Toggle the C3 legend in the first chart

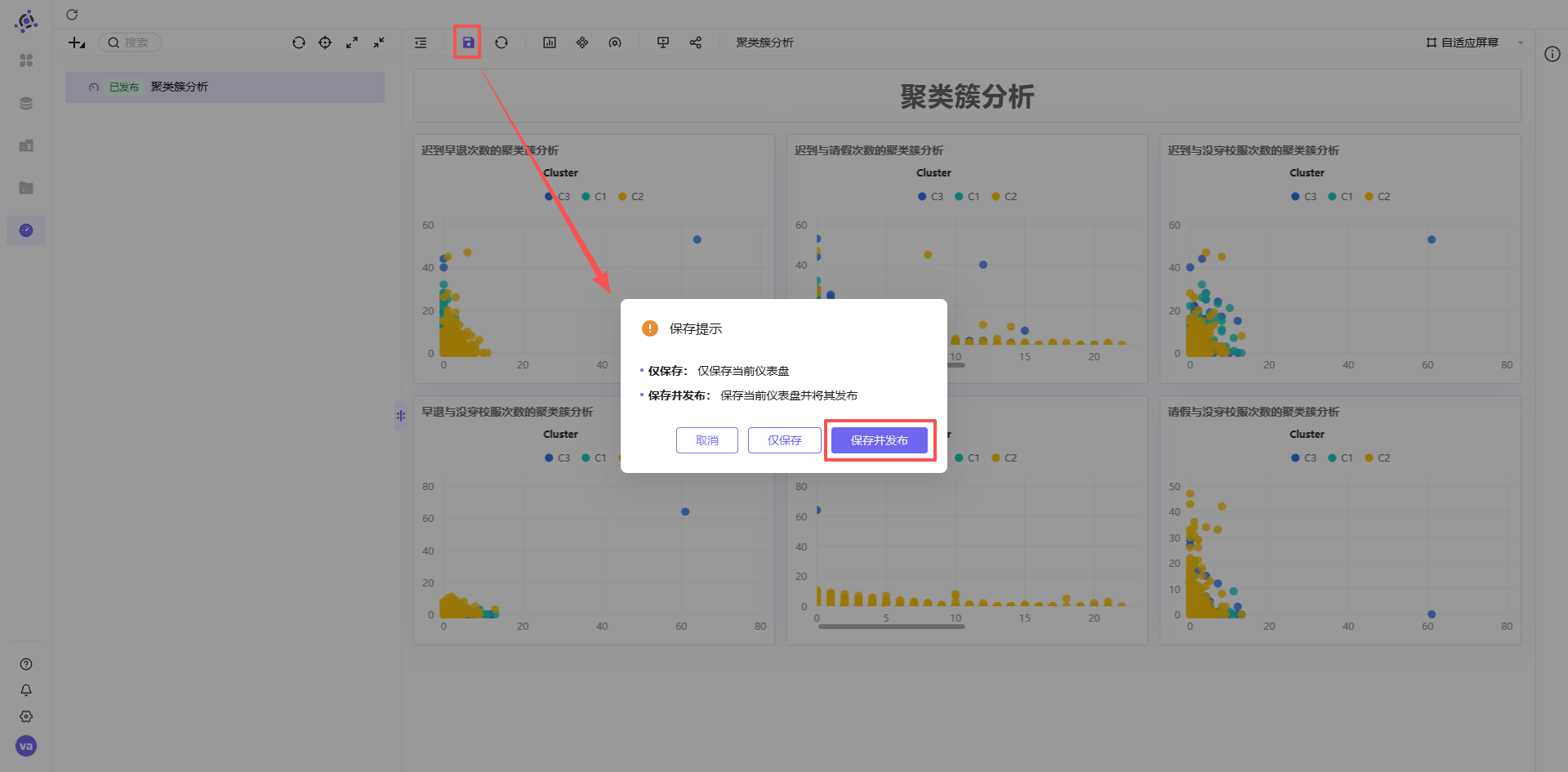point(558,196)
